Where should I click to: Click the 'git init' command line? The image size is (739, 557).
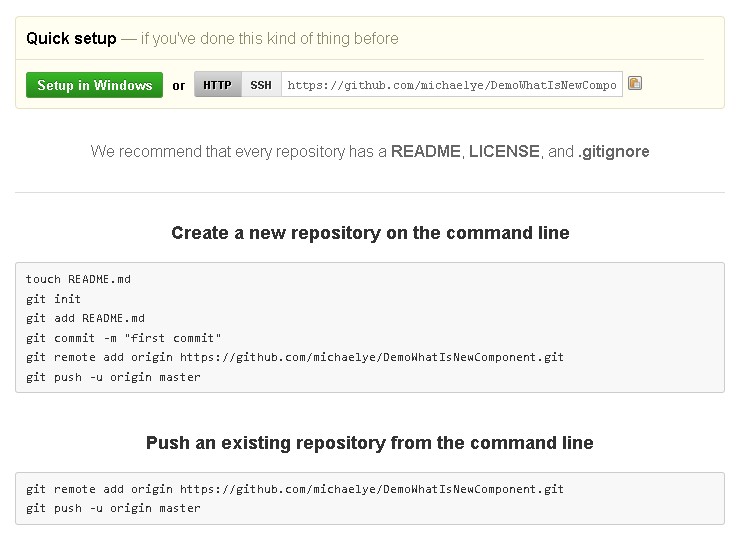(x=53, y=299)
